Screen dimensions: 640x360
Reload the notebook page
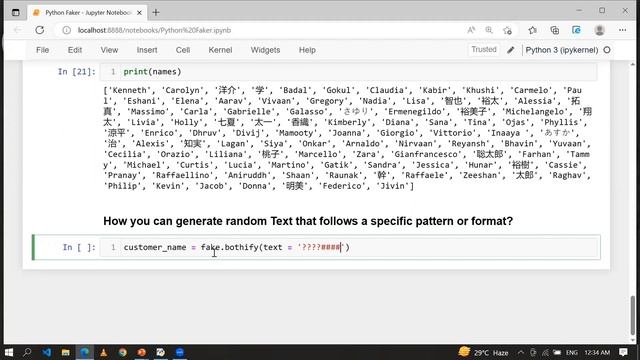pos(40,30)
